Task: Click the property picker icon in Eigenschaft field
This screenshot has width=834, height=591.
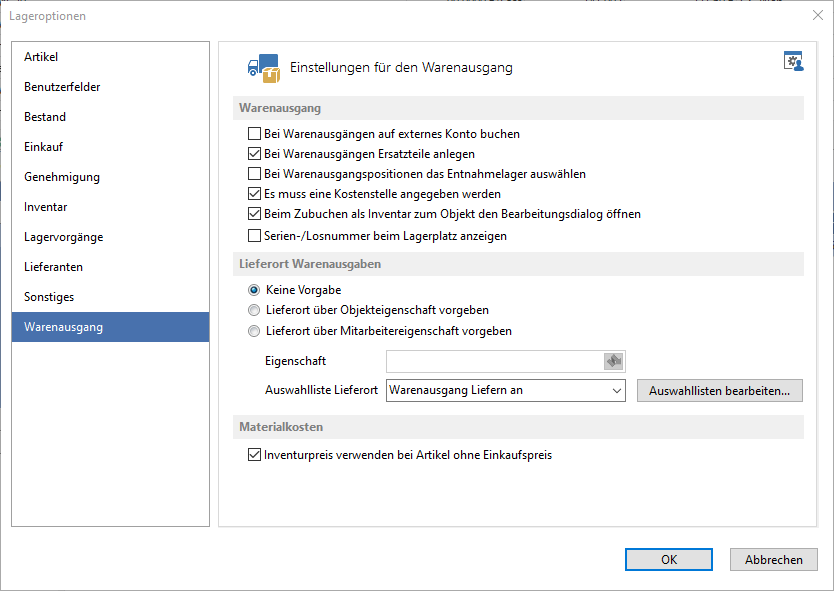Action: (614, 361)
